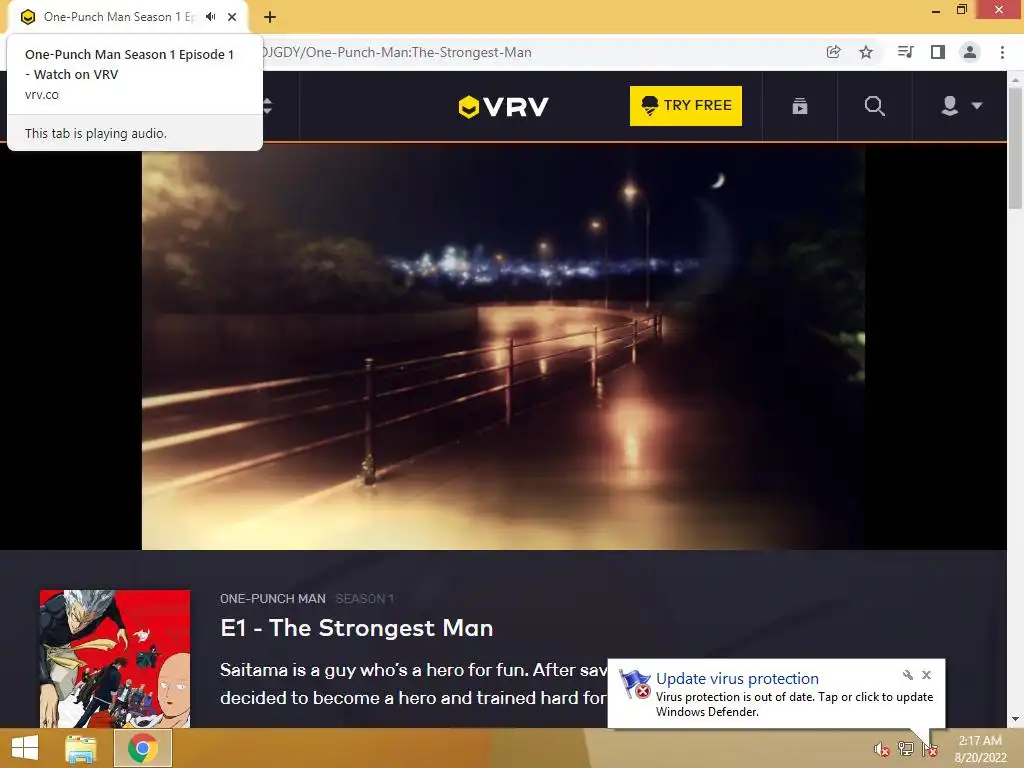The image size is (1024, 768).
Task: Click the scrollbar down arrow
Action: (x=1015, y=719)
